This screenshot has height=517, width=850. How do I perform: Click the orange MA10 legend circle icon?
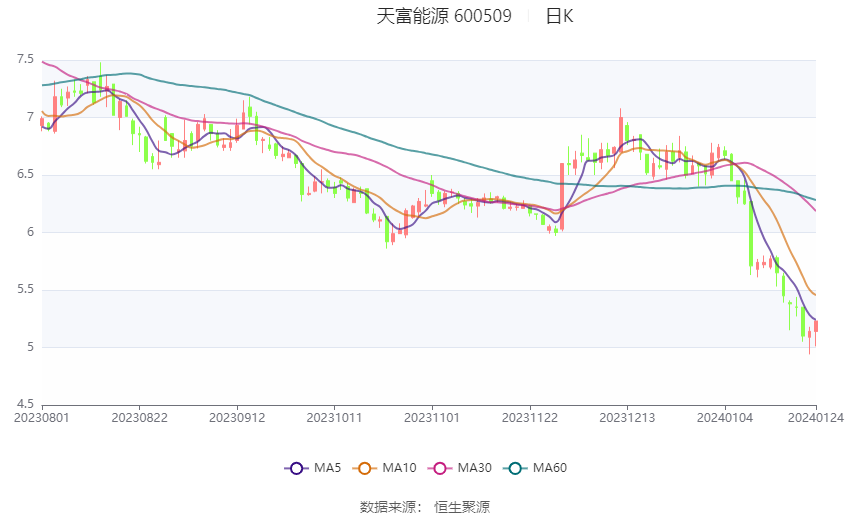pyautogui.click(x=365, y=468)
